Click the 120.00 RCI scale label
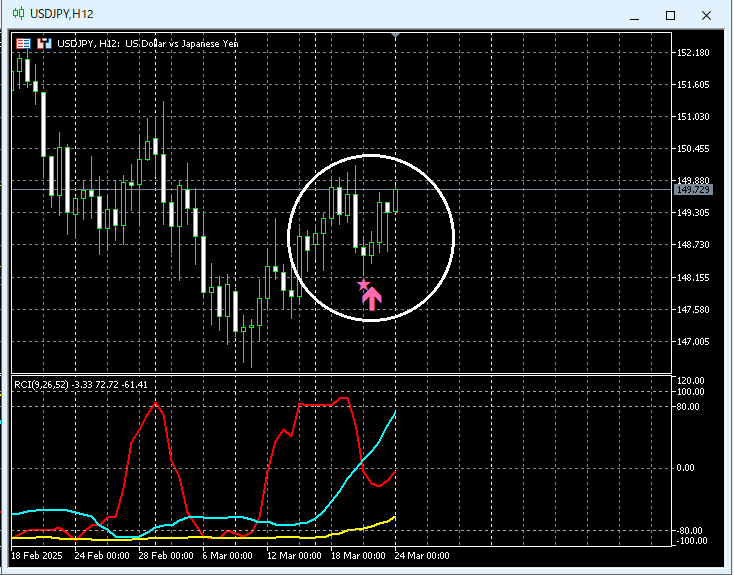This screenshot has height=575, width=734. (690, 381)
